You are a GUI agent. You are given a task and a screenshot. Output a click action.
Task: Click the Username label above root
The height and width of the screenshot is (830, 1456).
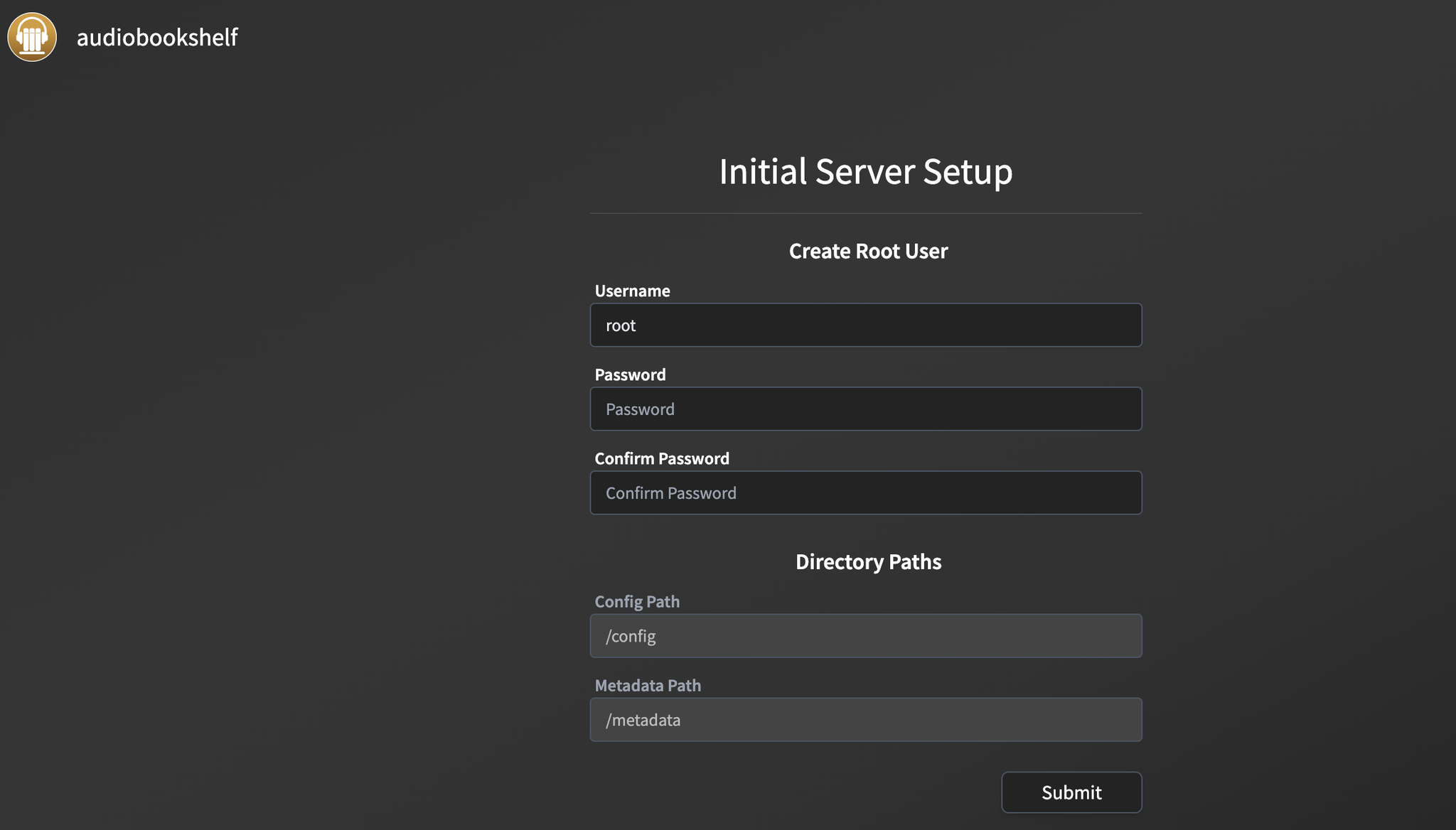[632, 291]
